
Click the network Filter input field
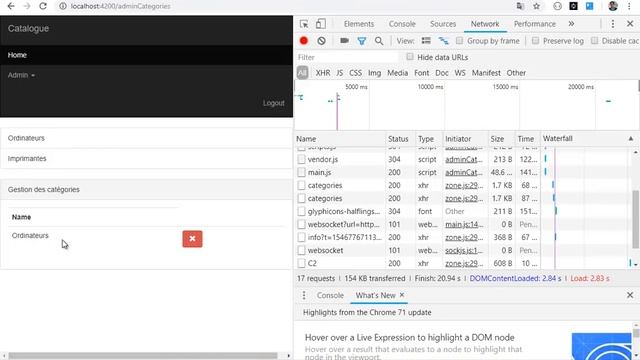pyautogui.click(x=347, y=57)
